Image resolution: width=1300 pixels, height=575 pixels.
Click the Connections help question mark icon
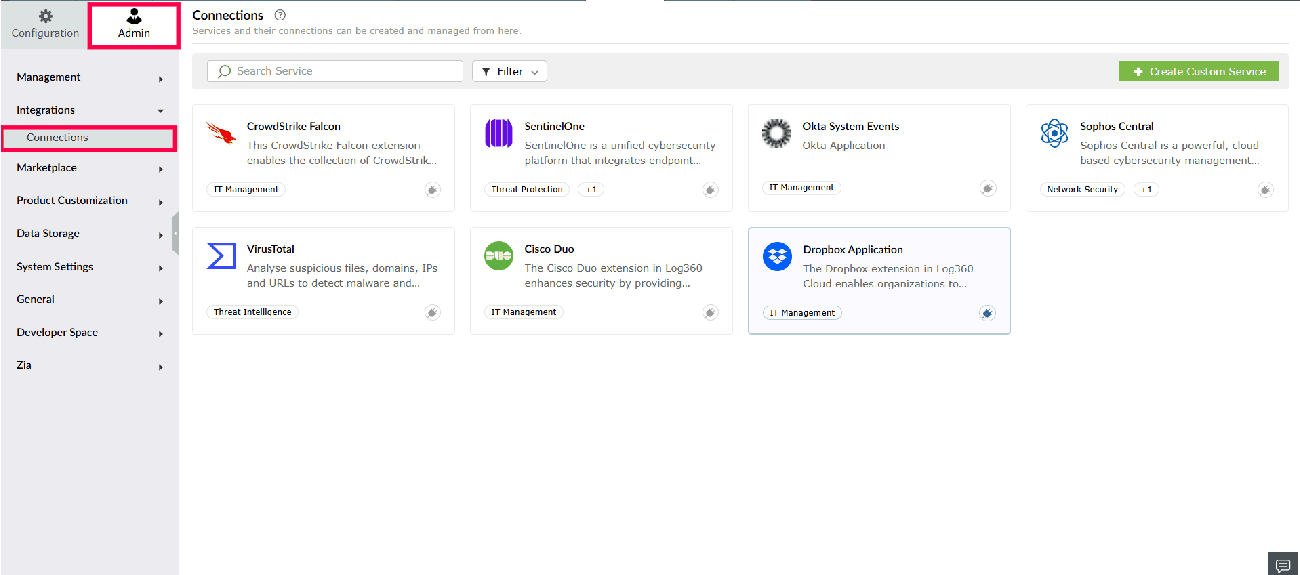click(280, 15)
